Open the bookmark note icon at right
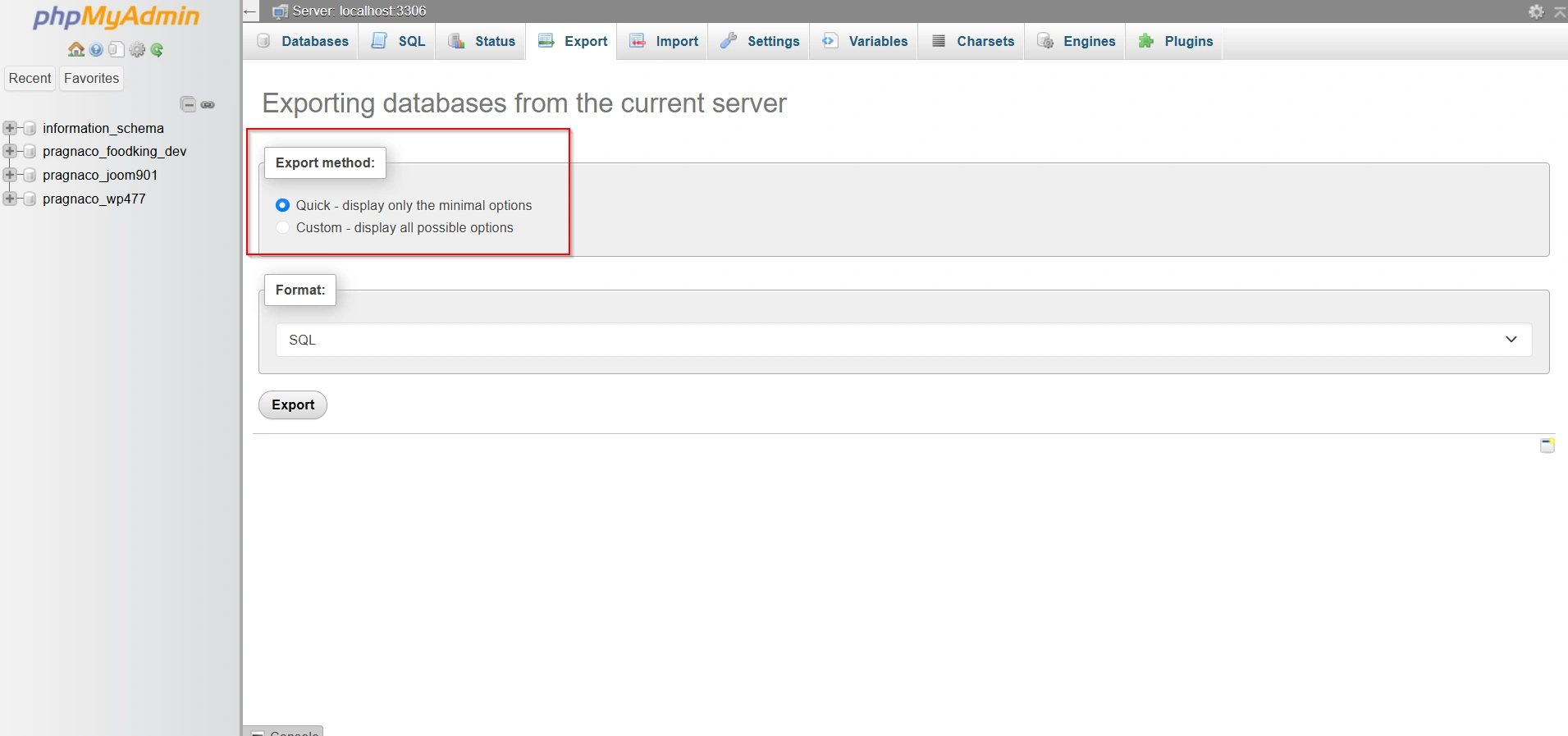Screen dimensions: 1568x736 click(1547, 445)
